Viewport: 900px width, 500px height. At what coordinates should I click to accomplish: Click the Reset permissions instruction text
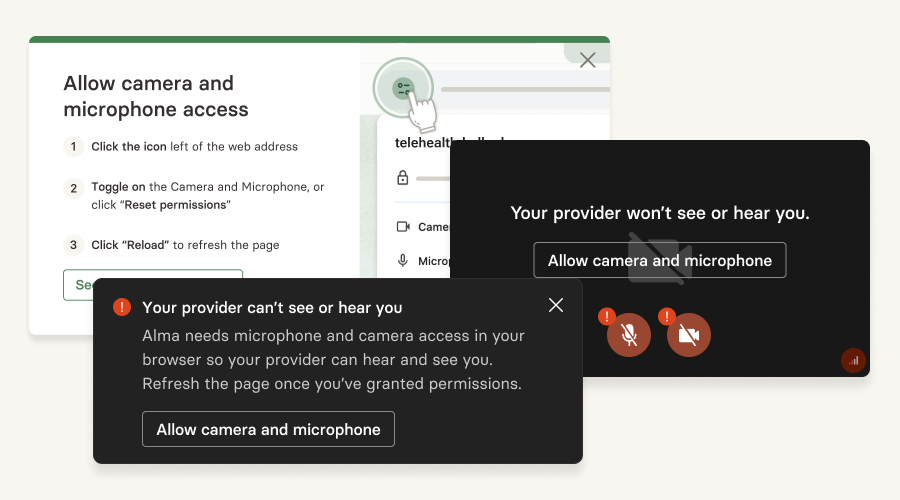[x=208, y=196]
